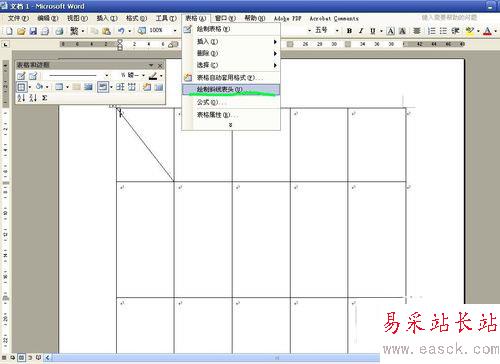This screenshot has width=500, height=364.
Task: Open the font size 五号 dropdown
Action: [x=337, y=31]
